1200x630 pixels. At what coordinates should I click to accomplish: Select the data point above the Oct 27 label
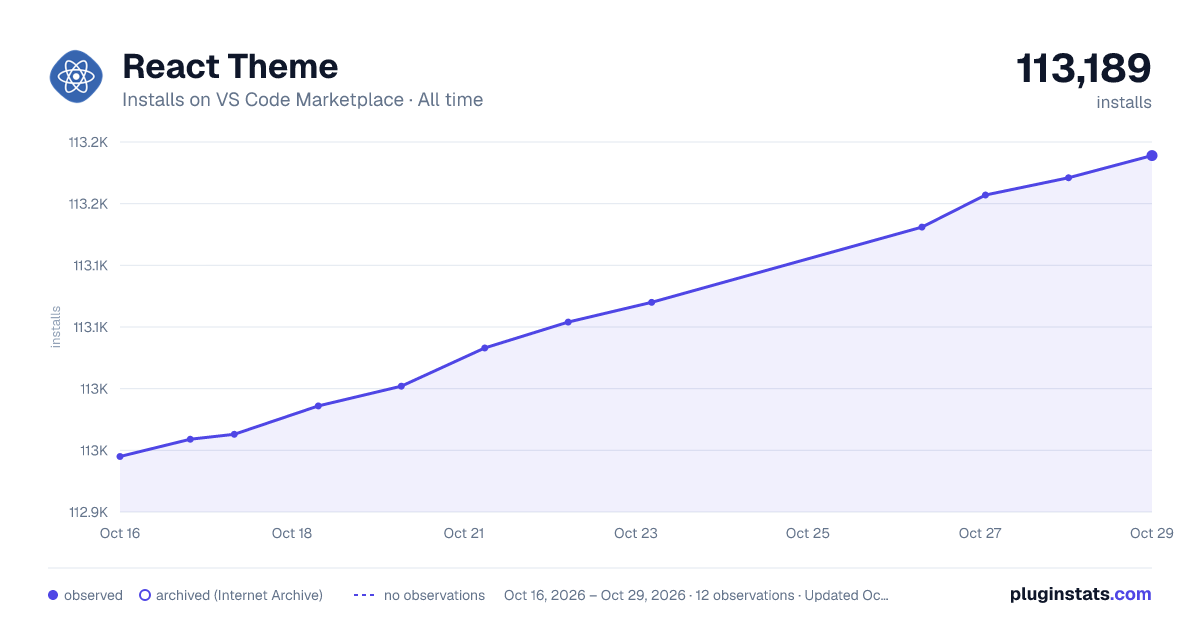[985, 195]
